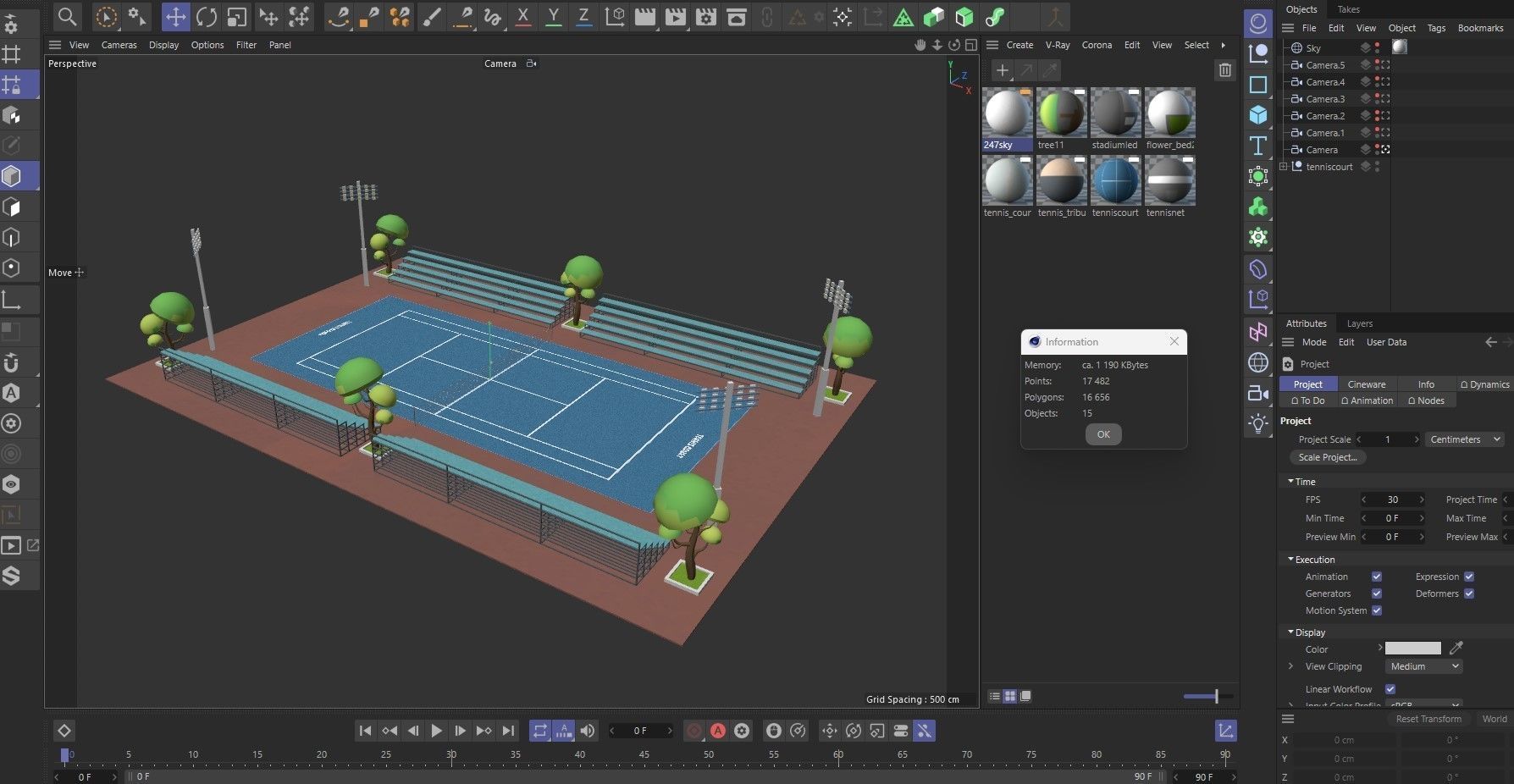Open the Cameras viewport menu
Screen dimensions: 1514x784
coord(119,45)
